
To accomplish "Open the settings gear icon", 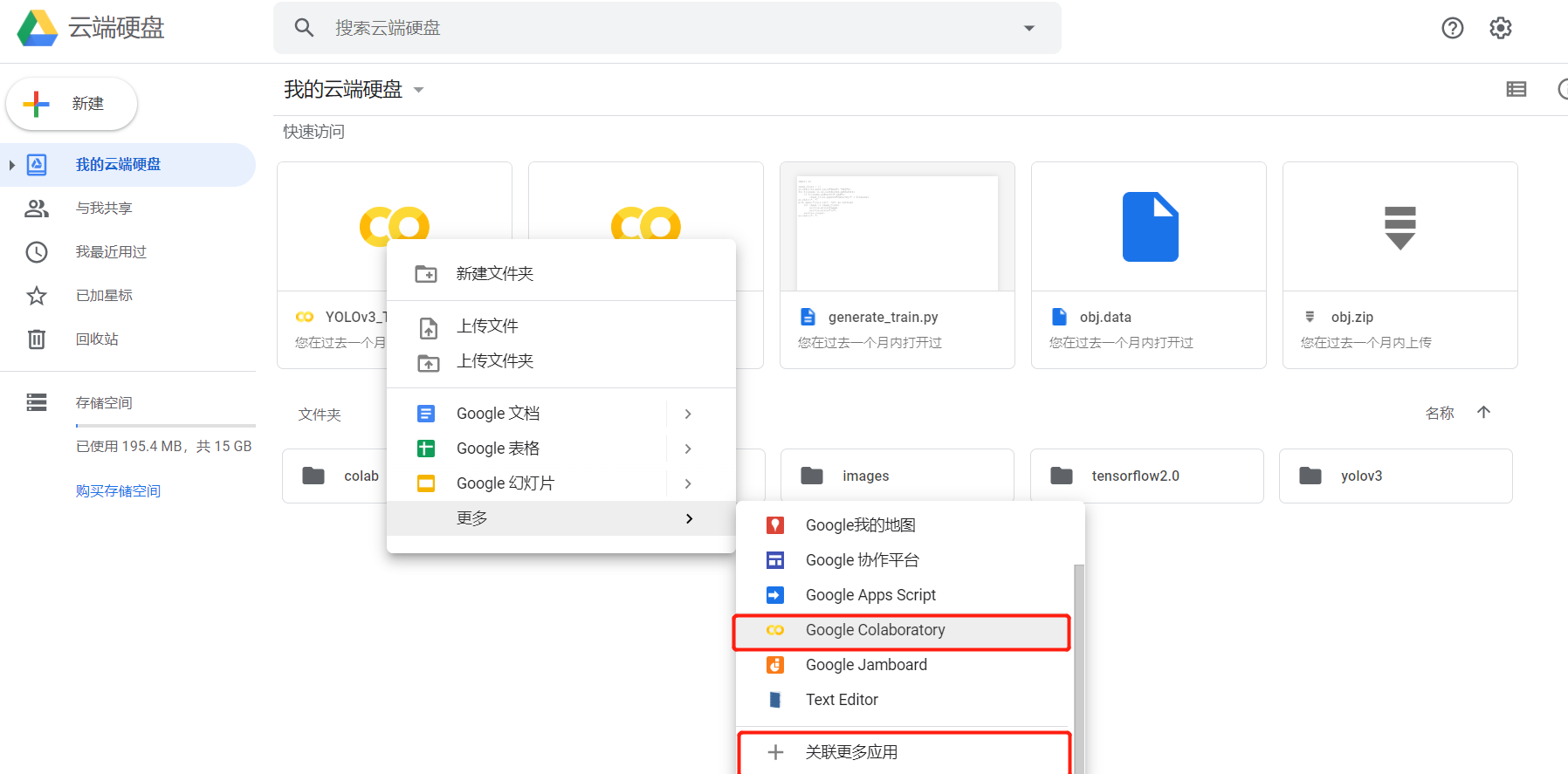I will (x=1501, y=28).
